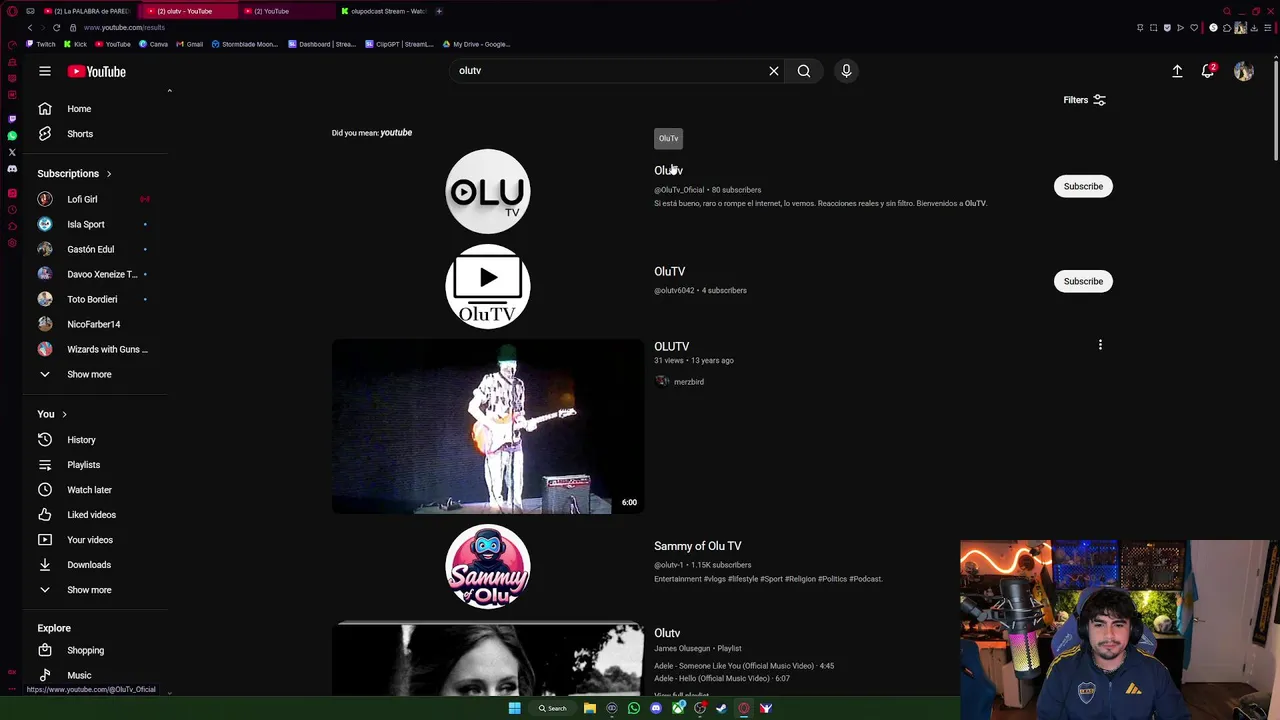Expand the You section
1280x720 pixels.
click(x=52, y=414)
